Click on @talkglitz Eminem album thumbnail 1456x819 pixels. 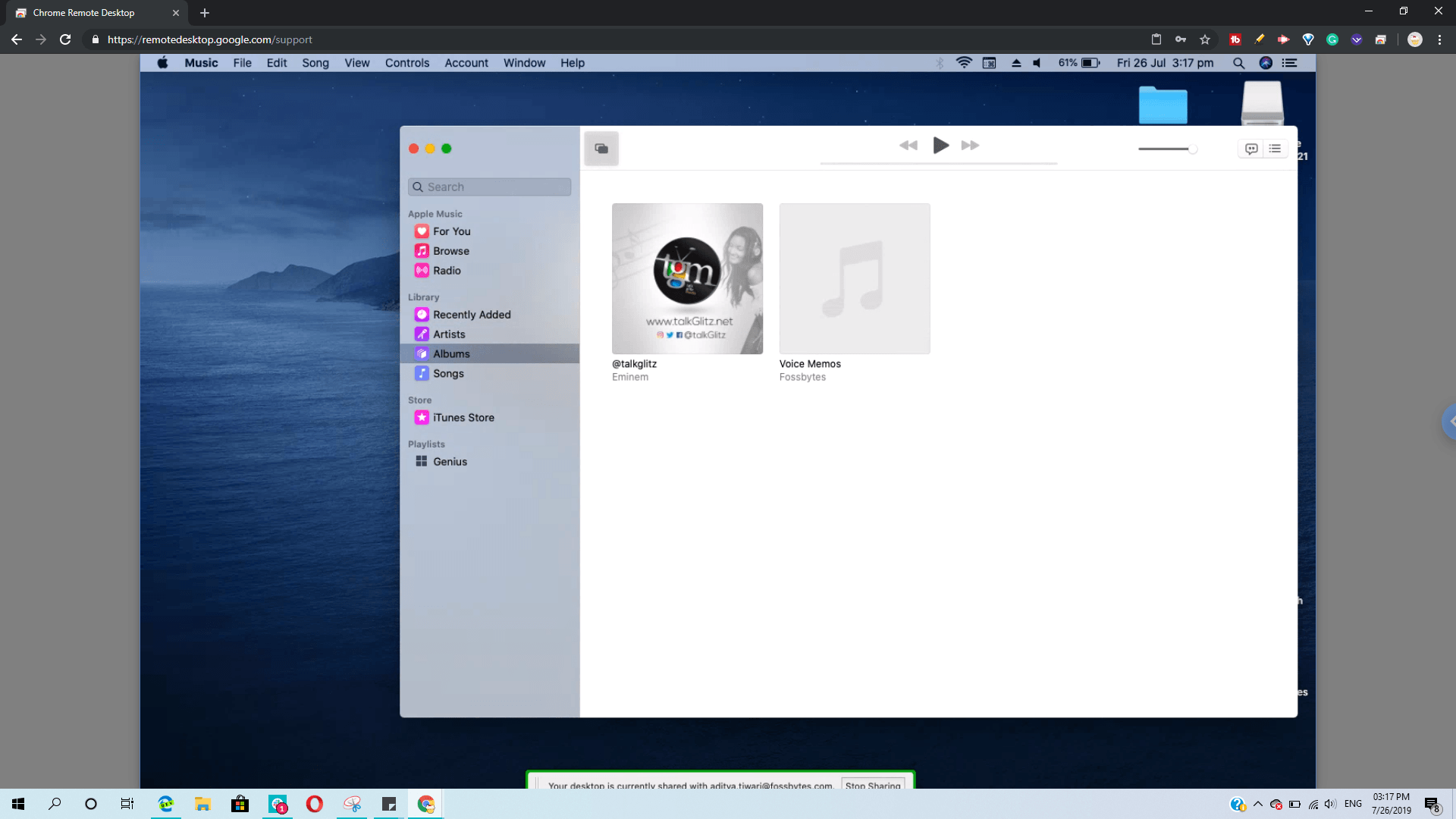point(687,278)
